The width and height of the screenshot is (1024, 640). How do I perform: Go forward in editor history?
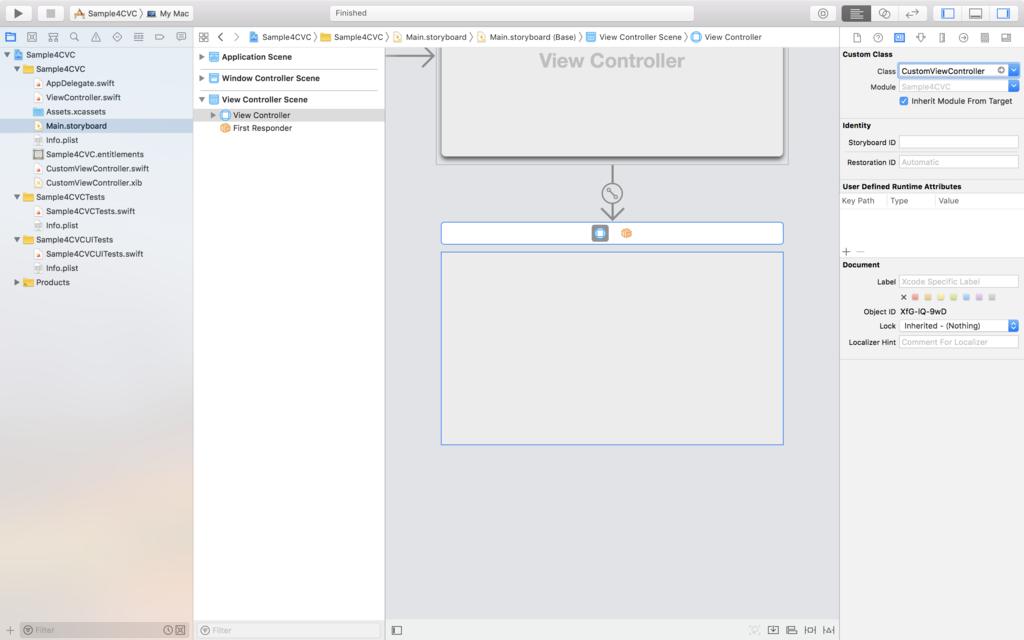236,37
